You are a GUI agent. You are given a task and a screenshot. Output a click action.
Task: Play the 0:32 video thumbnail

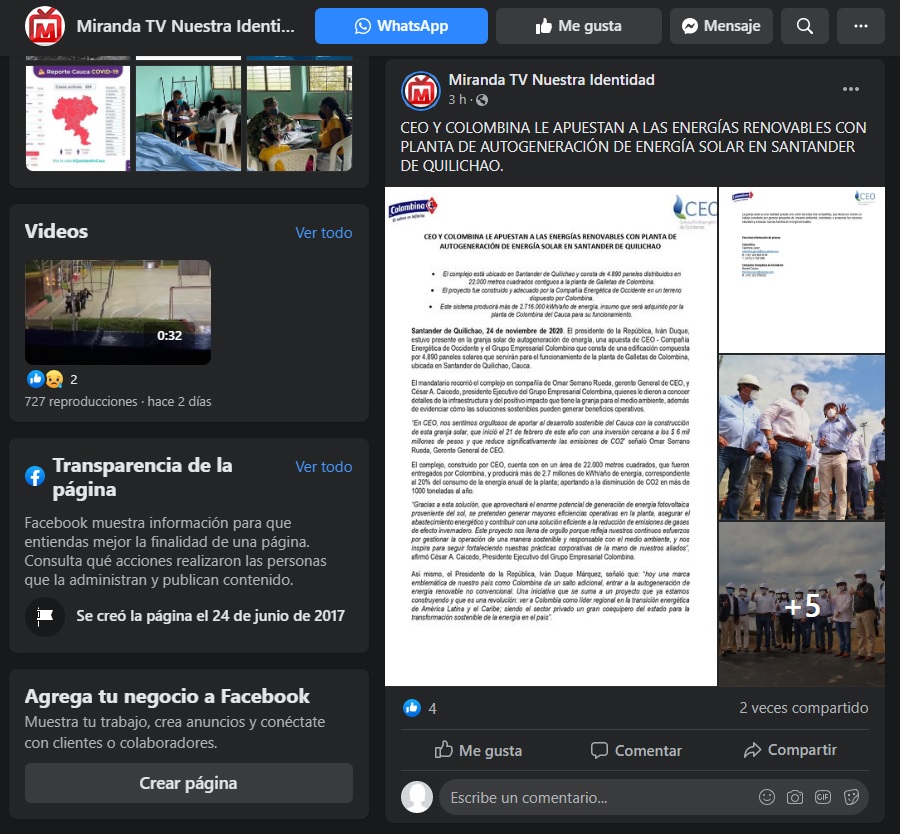[118, 312]
